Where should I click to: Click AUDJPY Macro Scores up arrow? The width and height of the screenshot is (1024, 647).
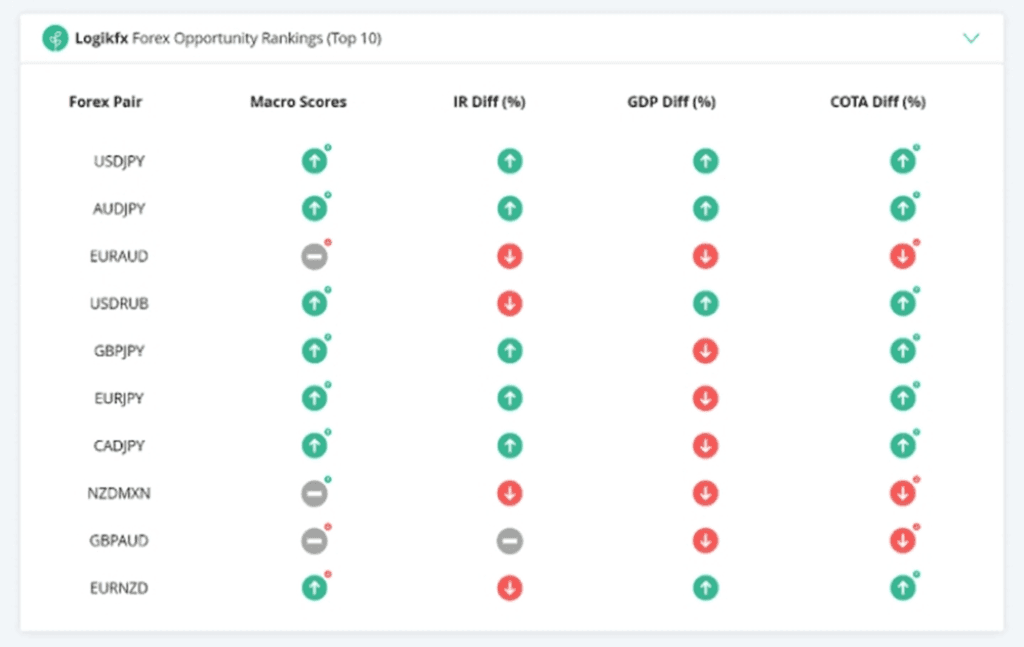pyautogui.click(x=314, y=208)
